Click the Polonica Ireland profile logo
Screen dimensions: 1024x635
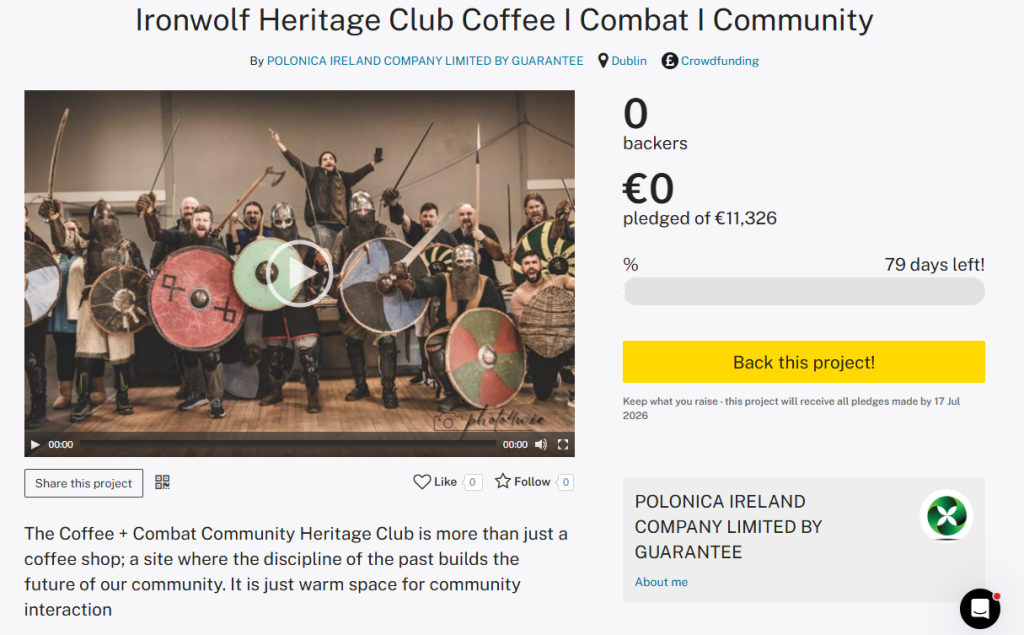945,515
